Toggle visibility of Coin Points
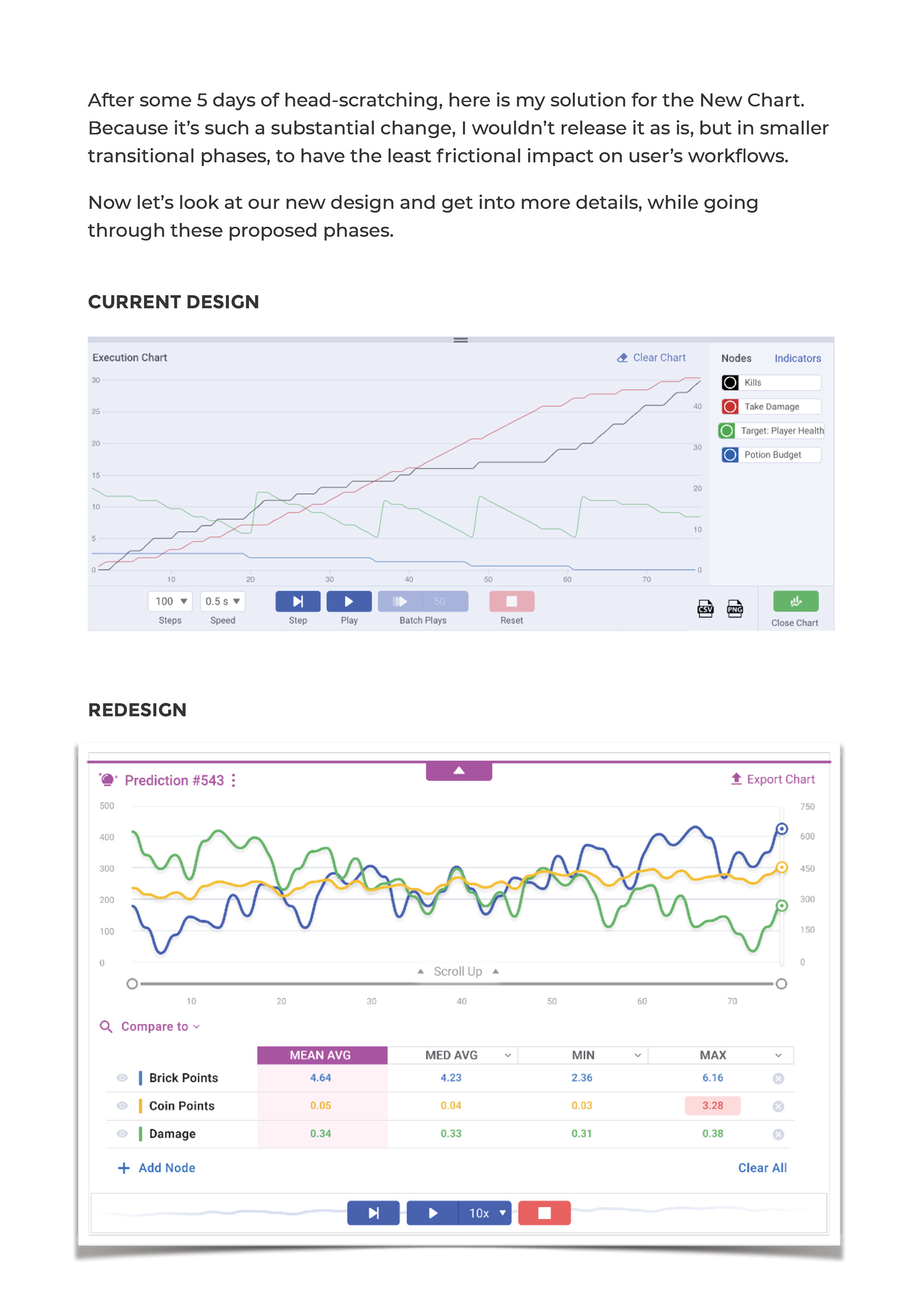Image resolution: width=924 pixels, height=1306 pixels. (x=122, y=1106)
